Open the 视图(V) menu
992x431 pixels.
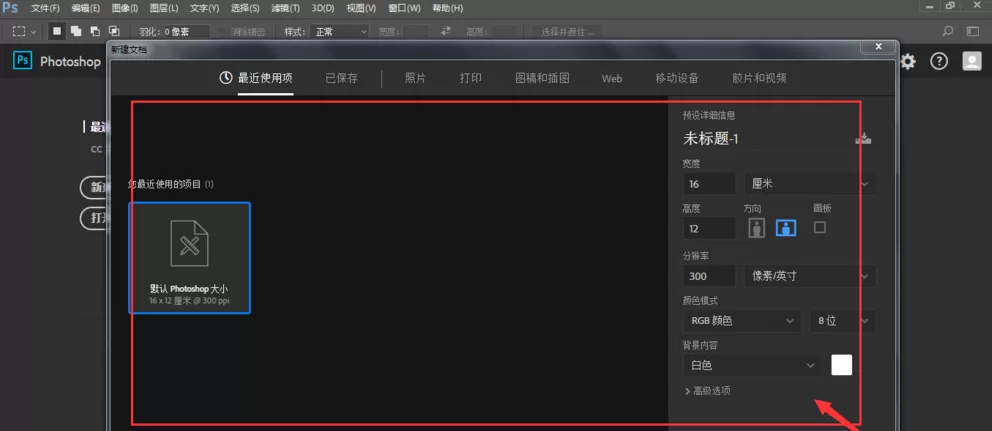[361, 8]
